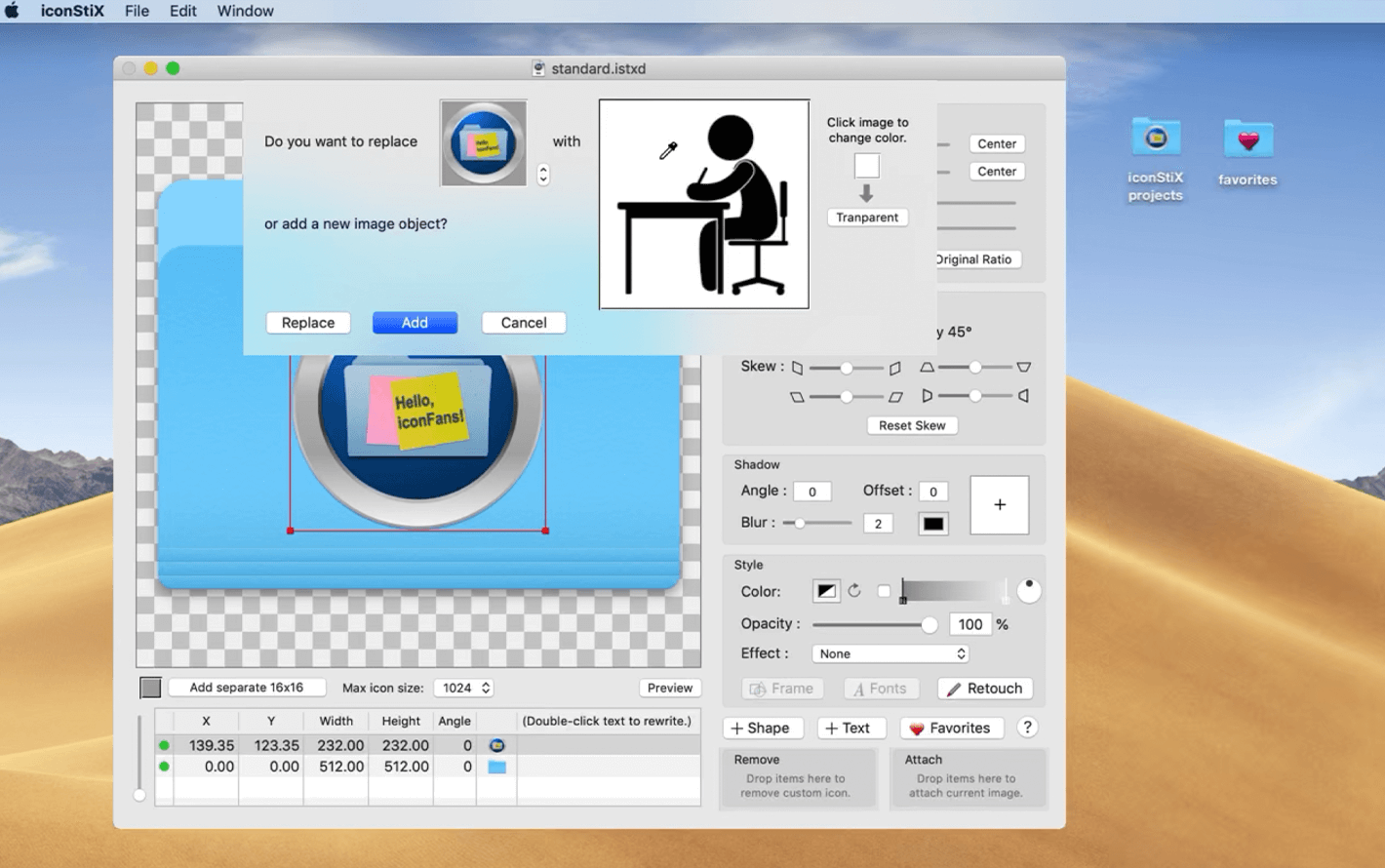Click the Opacity value field showing 100
Image resolution: width=1385 pixels, height=868 pixels.
point(969,624)
